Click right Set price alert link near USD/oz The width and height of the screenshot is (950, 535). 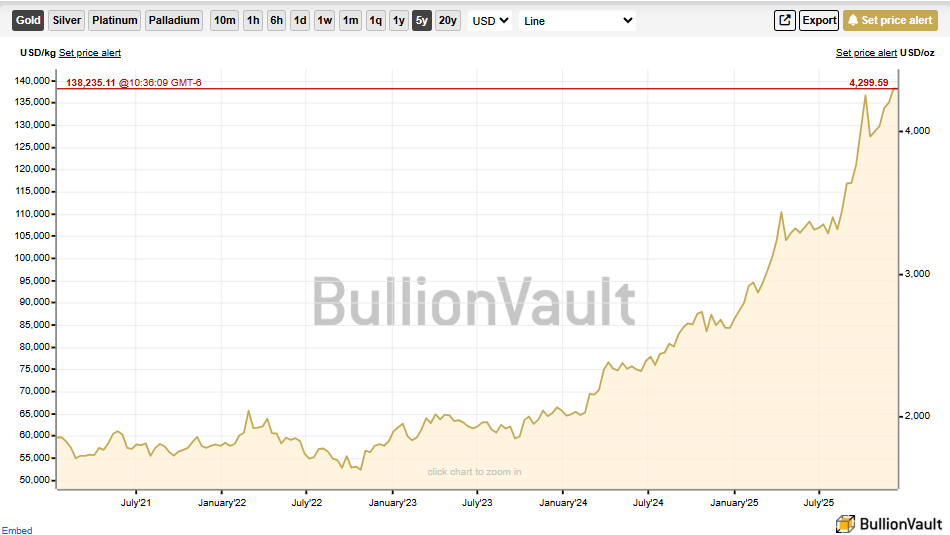coord(866,53)
